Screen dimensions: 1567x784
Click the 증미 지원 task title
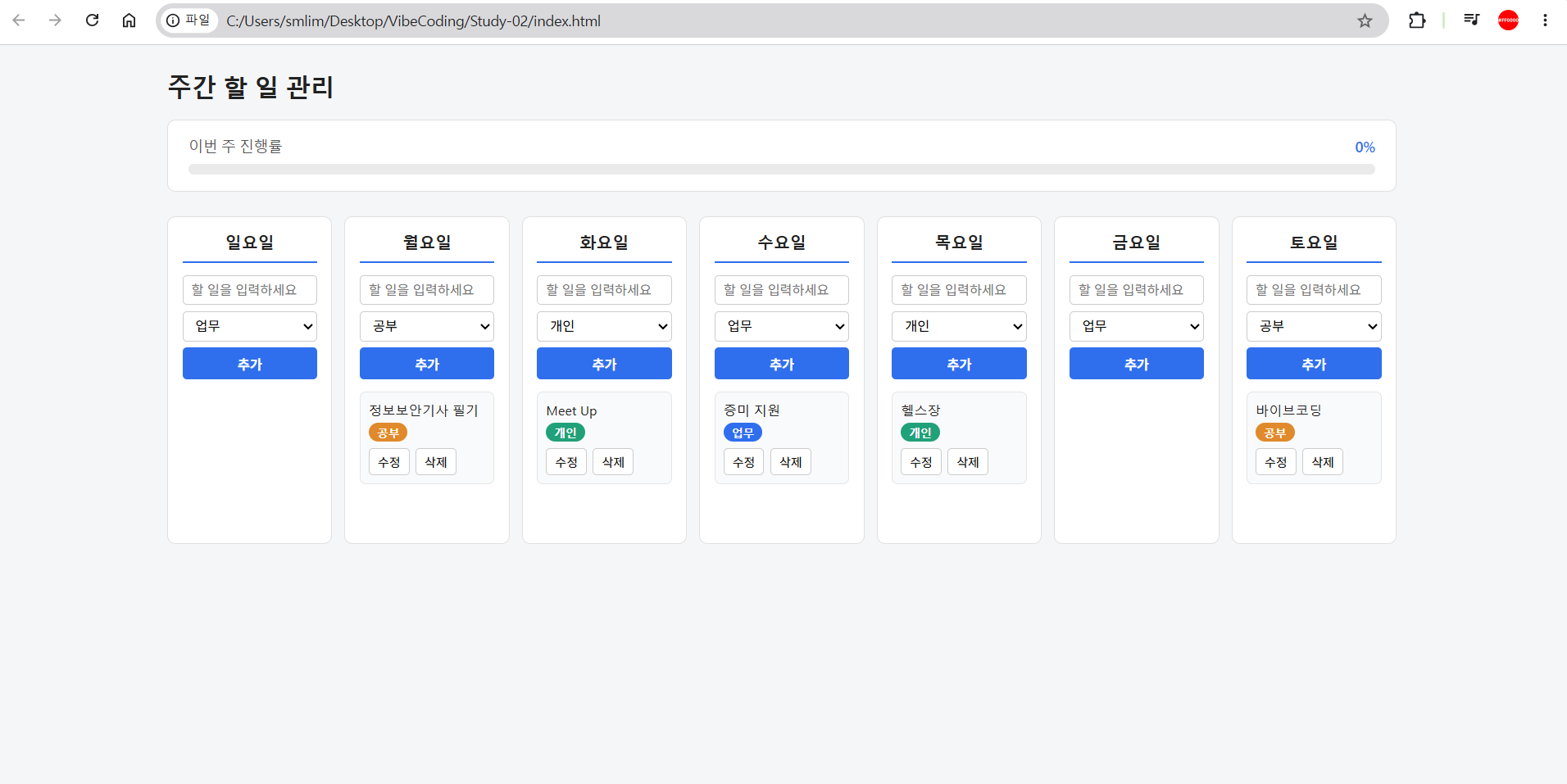coord(752,410)
